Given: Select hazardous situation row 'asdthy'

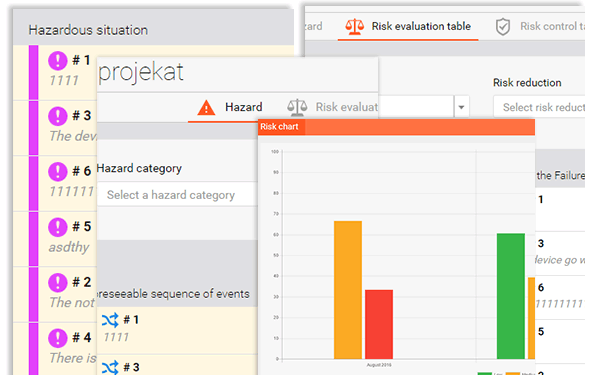Looking at the screenshot, I should (x=55, y=239).
